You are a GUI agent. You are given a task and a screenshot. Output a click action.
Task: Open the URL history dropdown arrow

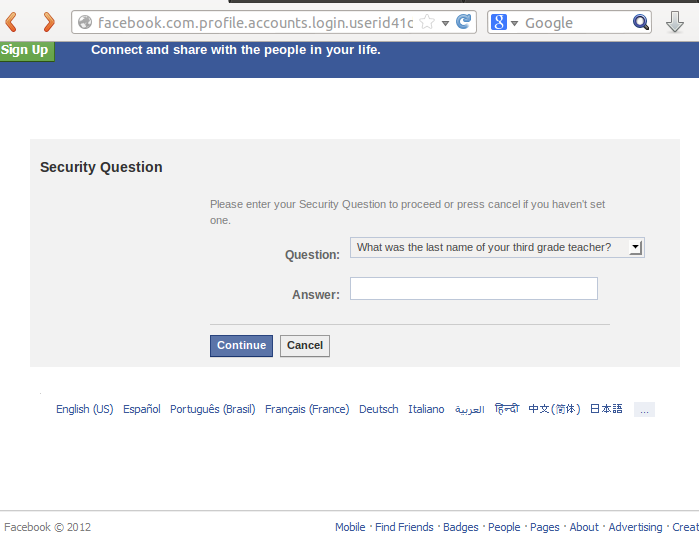click(x=444, y=22)
